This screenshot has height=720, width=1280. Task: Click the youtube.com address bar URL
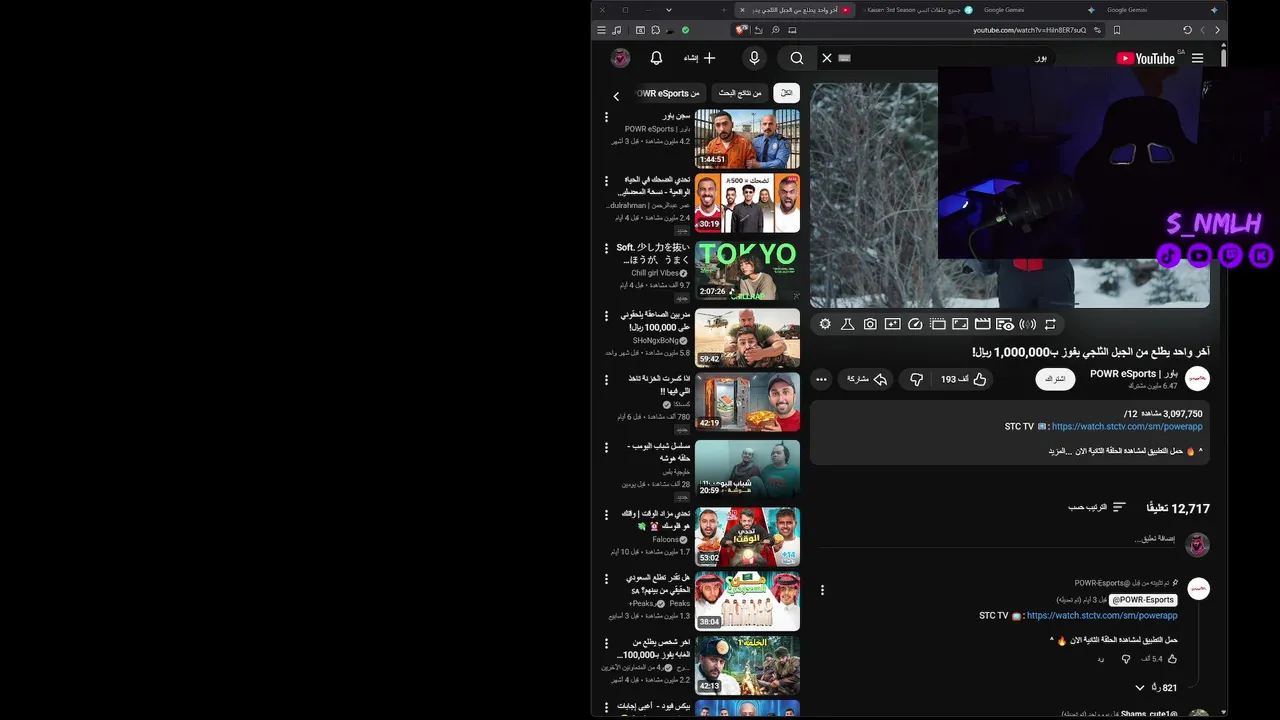point(1029,30)
